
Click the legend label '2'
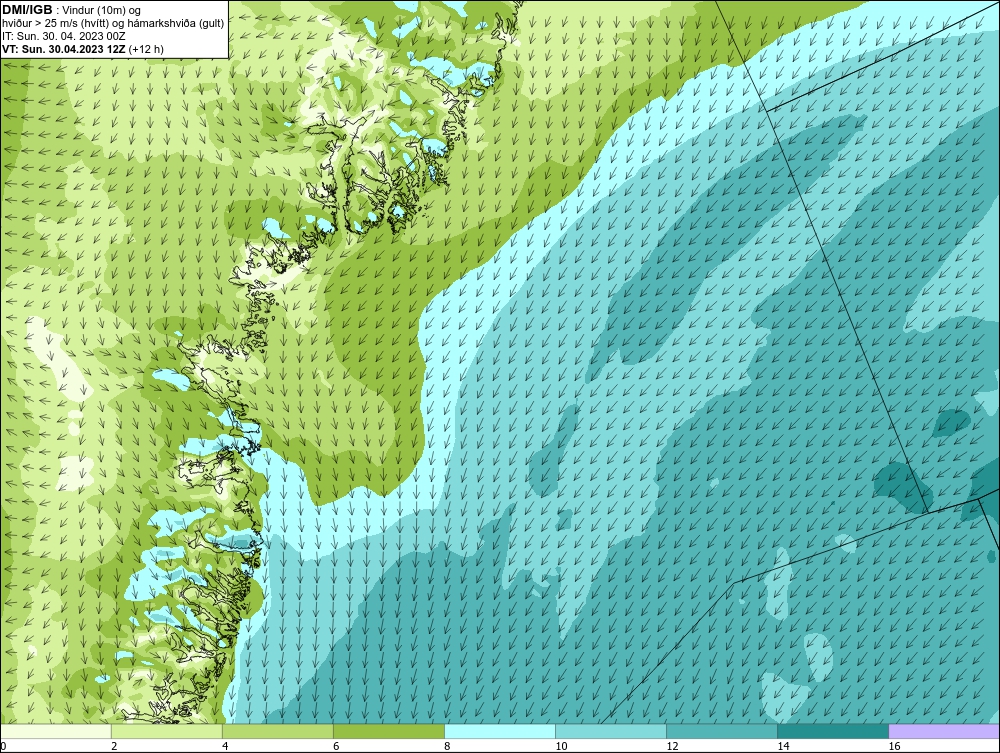114,746
